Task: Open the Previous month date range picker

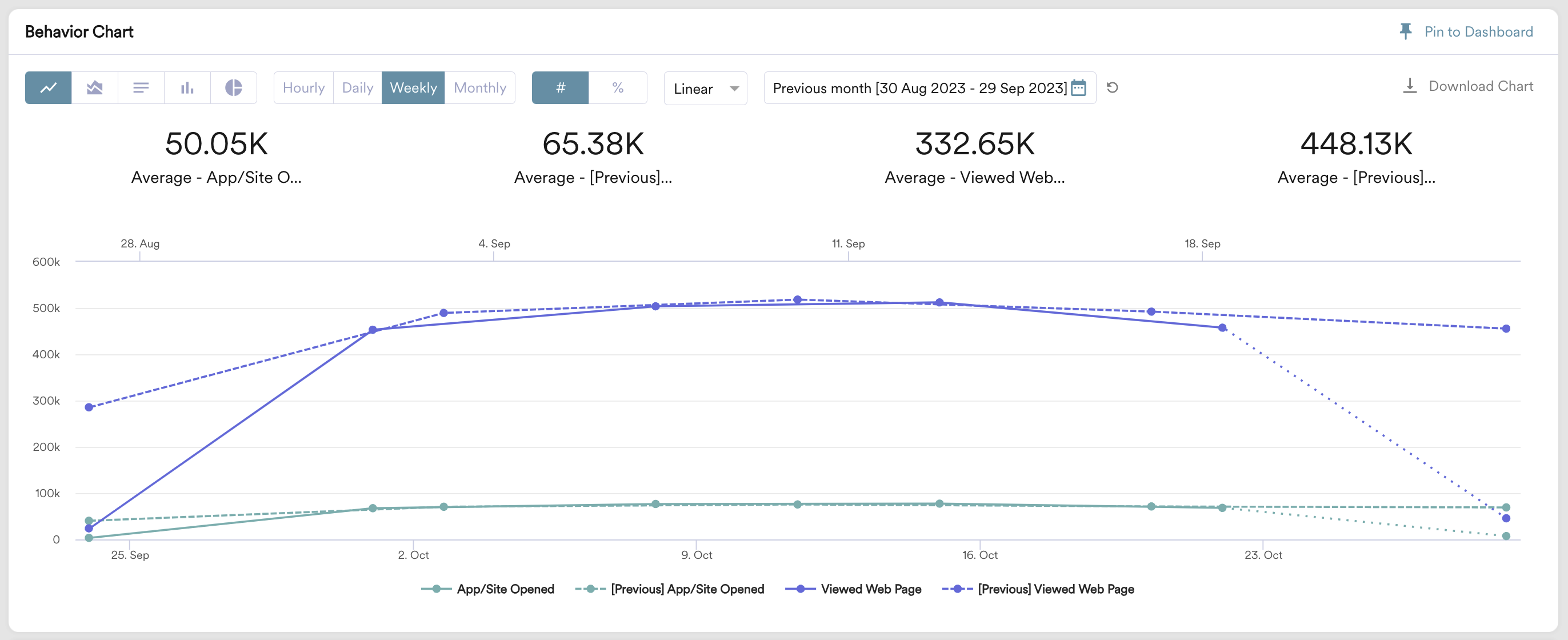Action: coord(919,89)
